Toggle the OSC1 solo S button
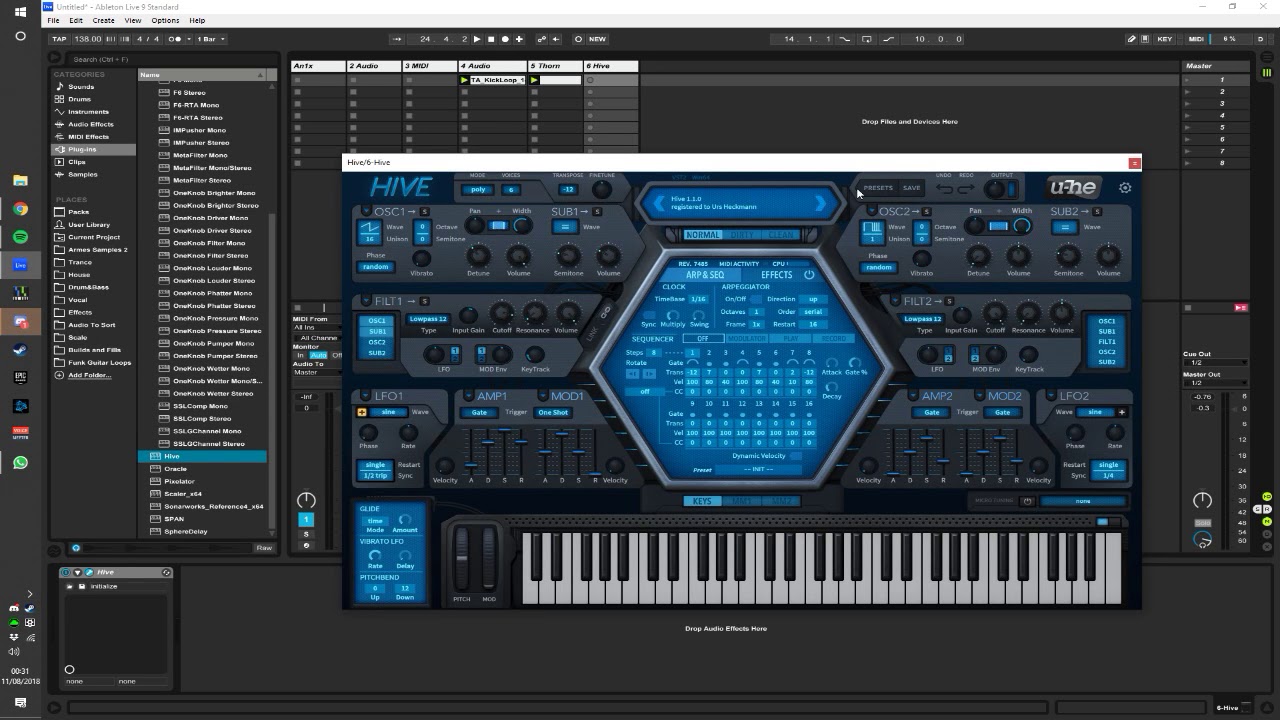The image size is (1280, 720). [x=424, y=212]
